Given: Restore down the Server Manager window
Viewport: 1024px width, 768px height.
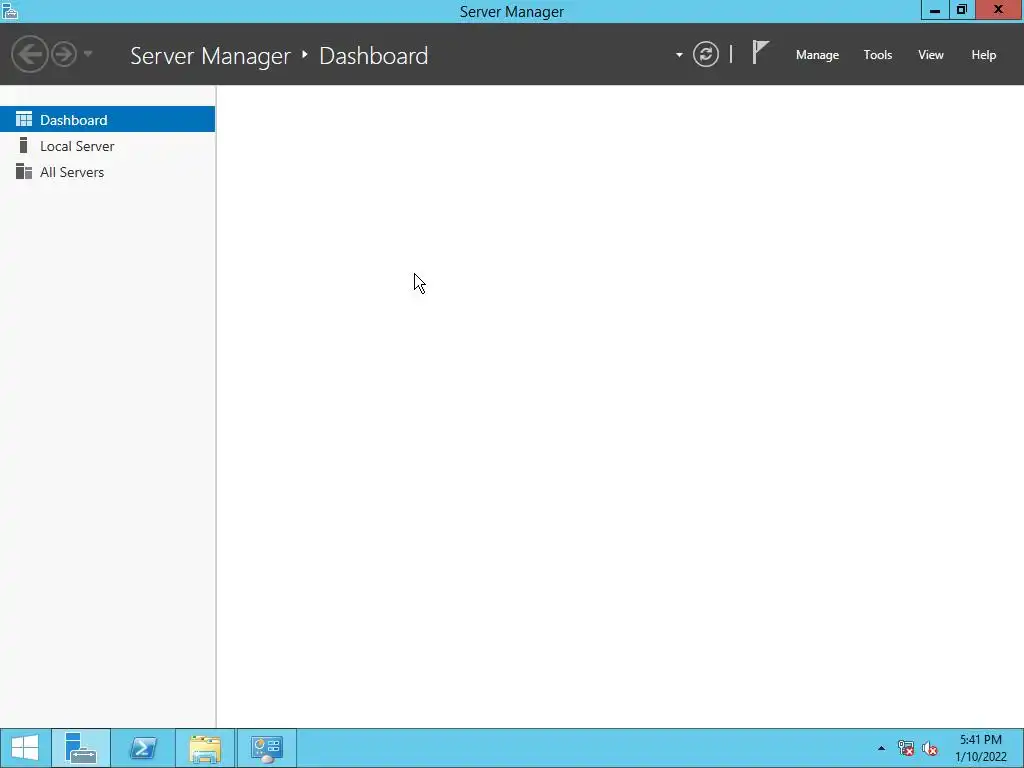Looking at the screenshot, I should tap(961, 10).
